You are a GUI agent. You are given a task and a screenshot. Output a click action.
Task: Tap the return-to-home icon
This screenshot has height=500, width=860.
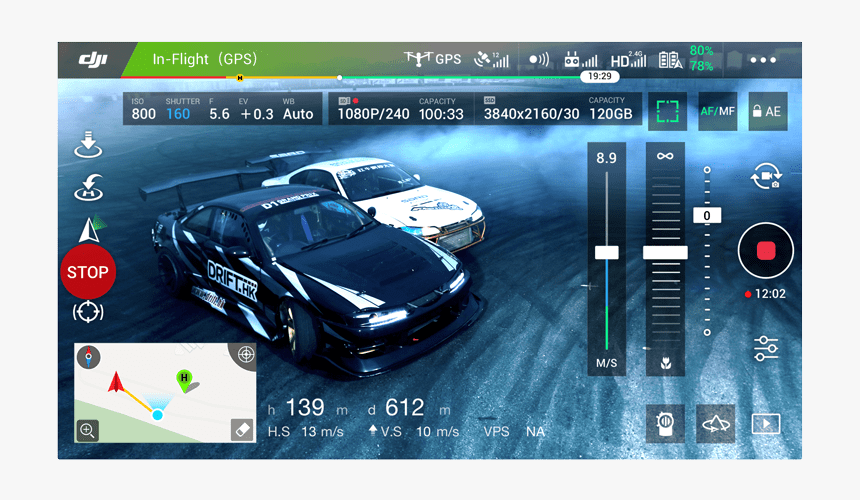tap(88, 188)
